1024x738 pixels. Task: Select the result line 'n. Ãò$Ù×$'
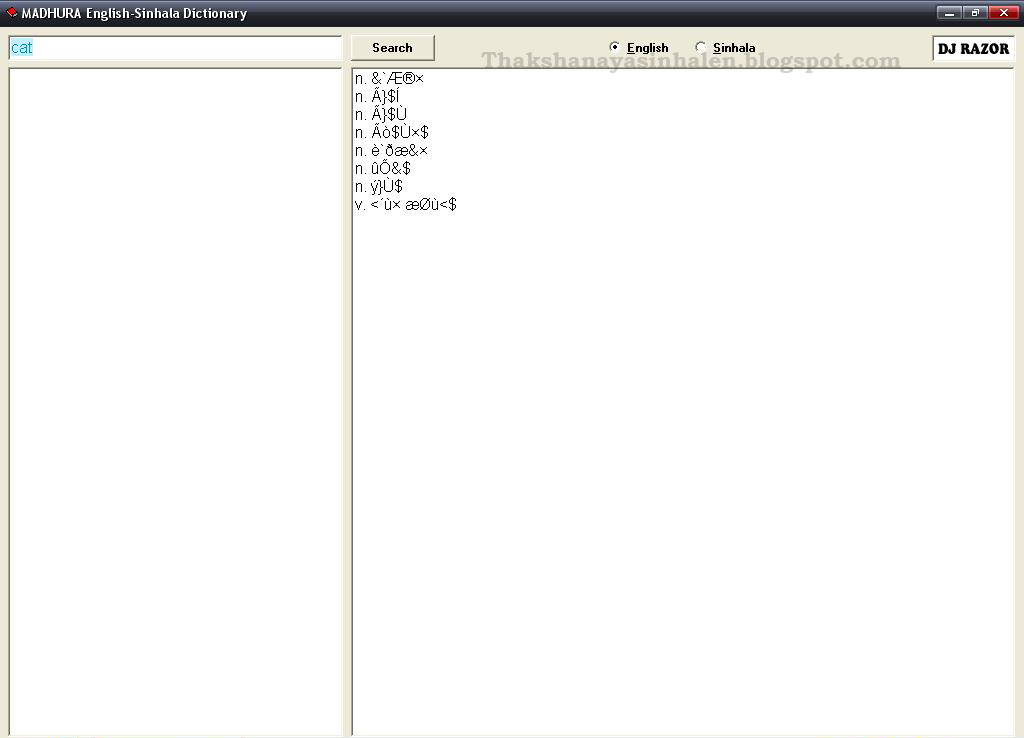[392, 133]
